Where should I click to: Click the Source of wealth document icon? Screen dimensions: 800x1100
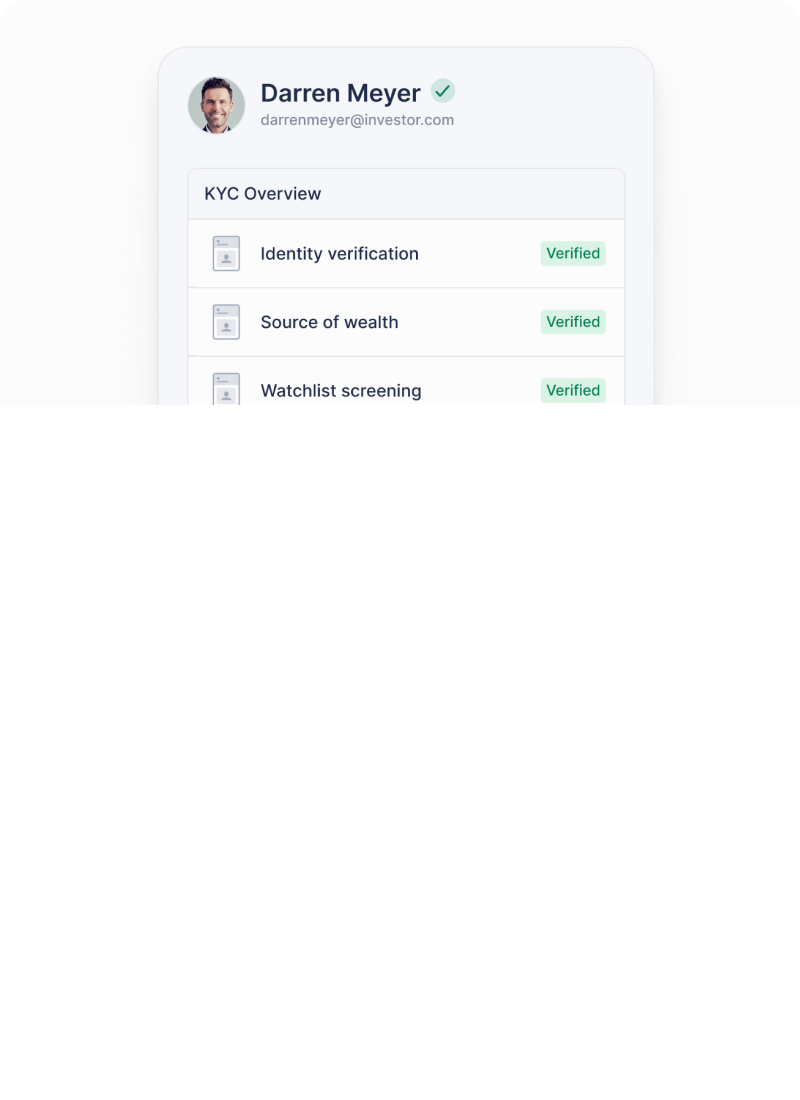tap(226, 322)
